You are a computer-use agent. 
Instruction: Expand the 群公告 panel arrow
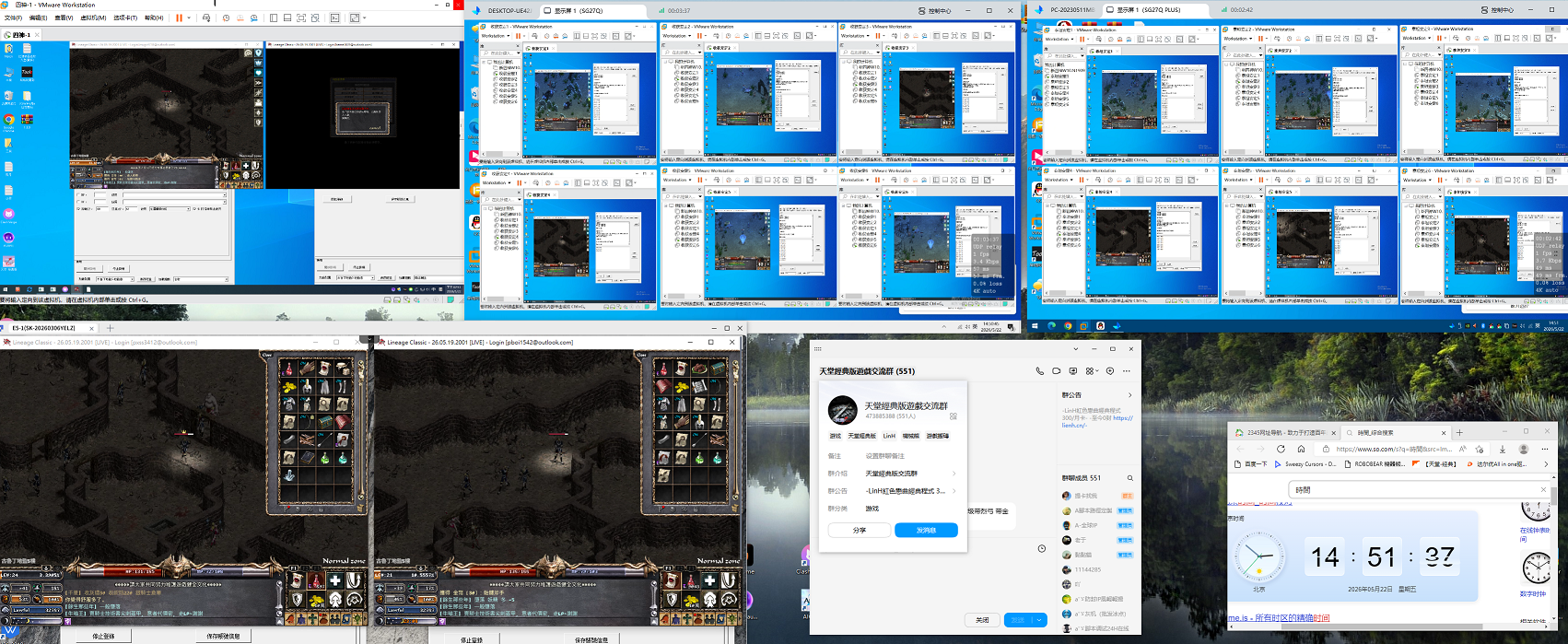[1129, 395]
